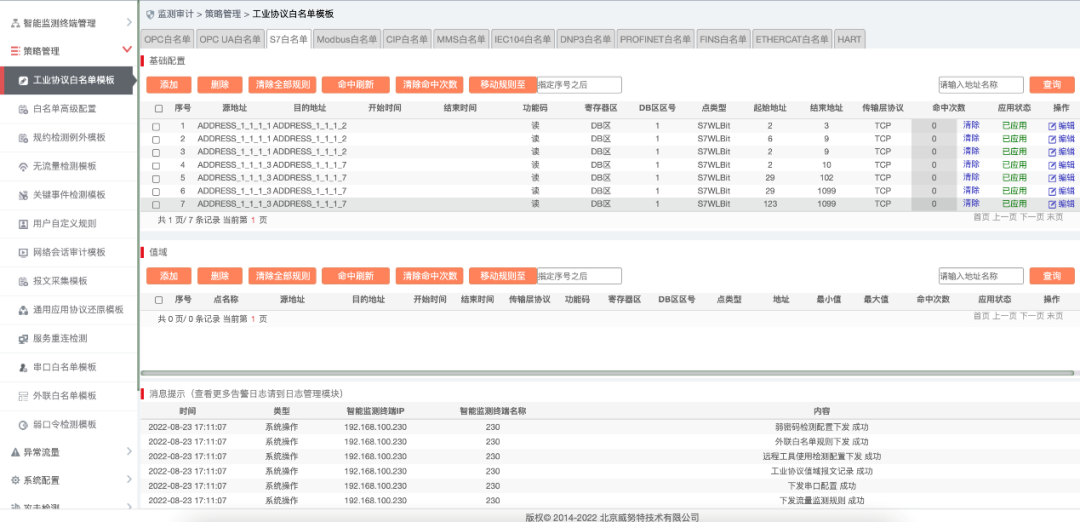Viewport: 1080px width, 522px height.
Task: Switch to the DNP3白名单 tab
Action: coord(585,39)
